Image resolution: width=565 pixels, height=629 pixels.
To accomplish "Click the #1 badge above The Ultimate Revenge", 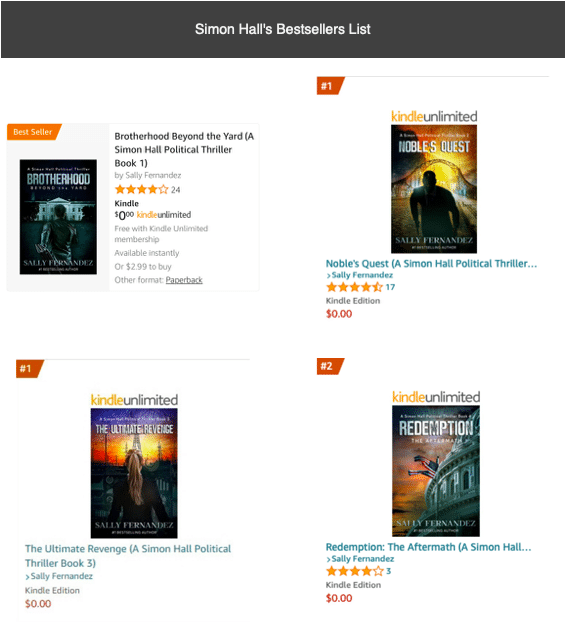I will [x=30, y=369].
